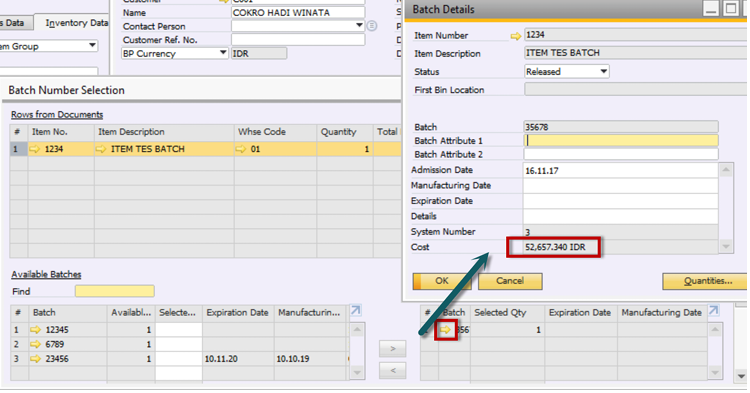Switch to Inventory Data tab
Image resolution: width=750 pixels, height=393 pixels.
(x=76, y=23)
